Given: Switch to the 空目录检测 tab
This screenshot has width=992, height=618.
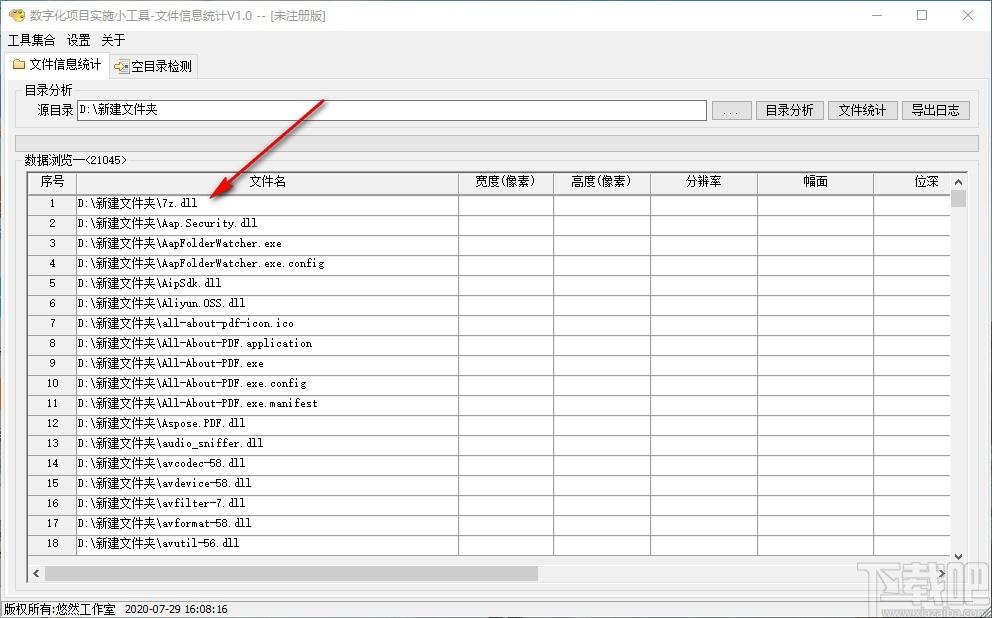Looking at the screenshot, I should pos(154,66).
